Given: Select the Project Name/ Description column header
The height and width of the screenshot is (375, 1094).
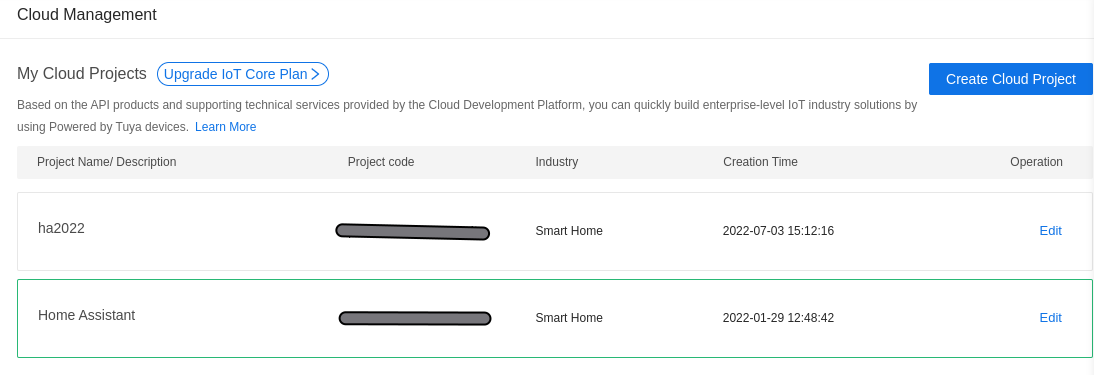Looking at the screenshot, I should tap(107, 162).
